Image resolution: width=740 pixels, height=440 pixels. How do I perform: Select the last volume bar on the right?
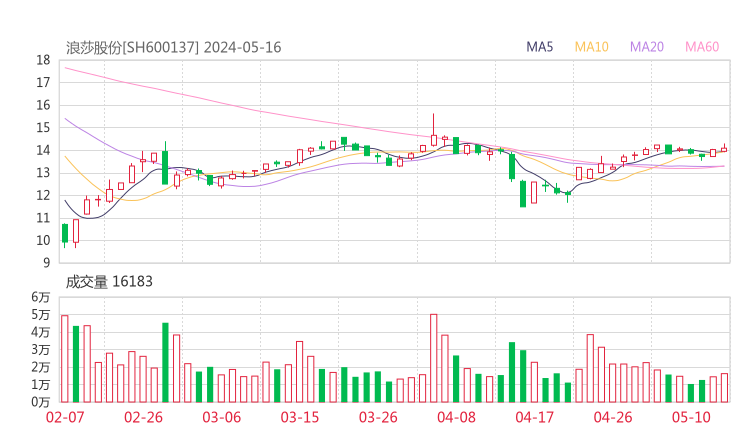pos(724,388)
